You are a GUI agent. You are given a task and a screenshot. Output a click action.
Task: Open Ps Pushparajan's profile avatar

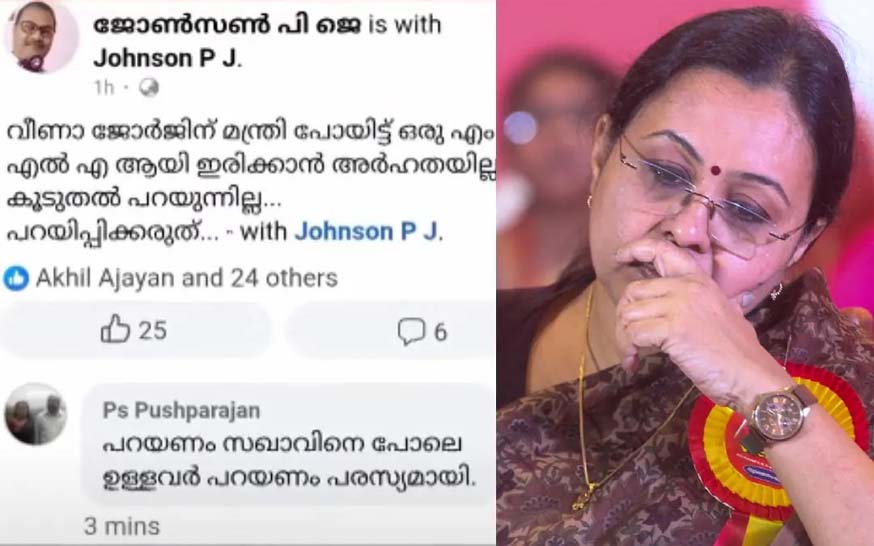pyautogui.click(x=36, y=414)
